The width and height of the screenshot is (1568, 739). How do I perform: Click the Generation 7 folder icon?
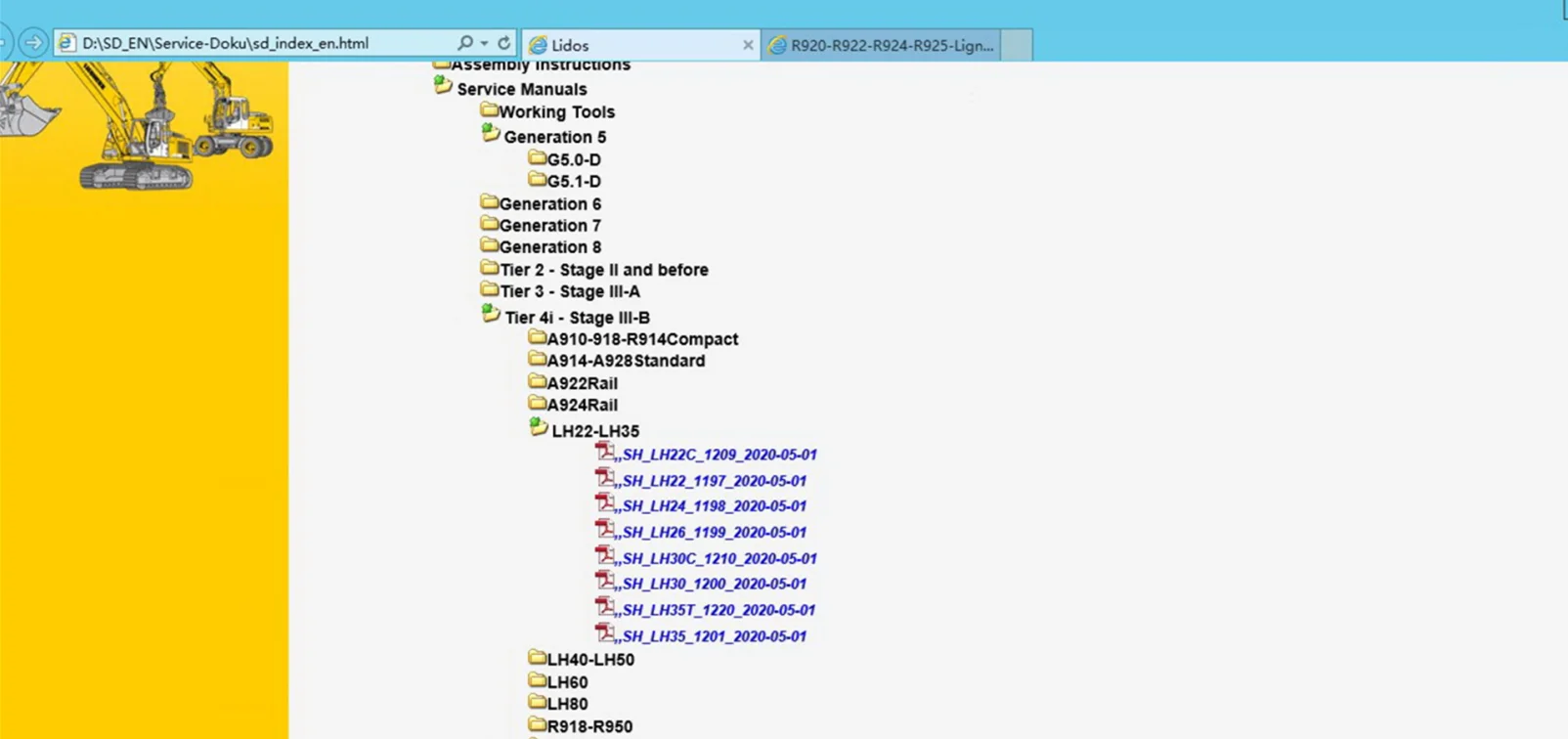coord(489,224)
